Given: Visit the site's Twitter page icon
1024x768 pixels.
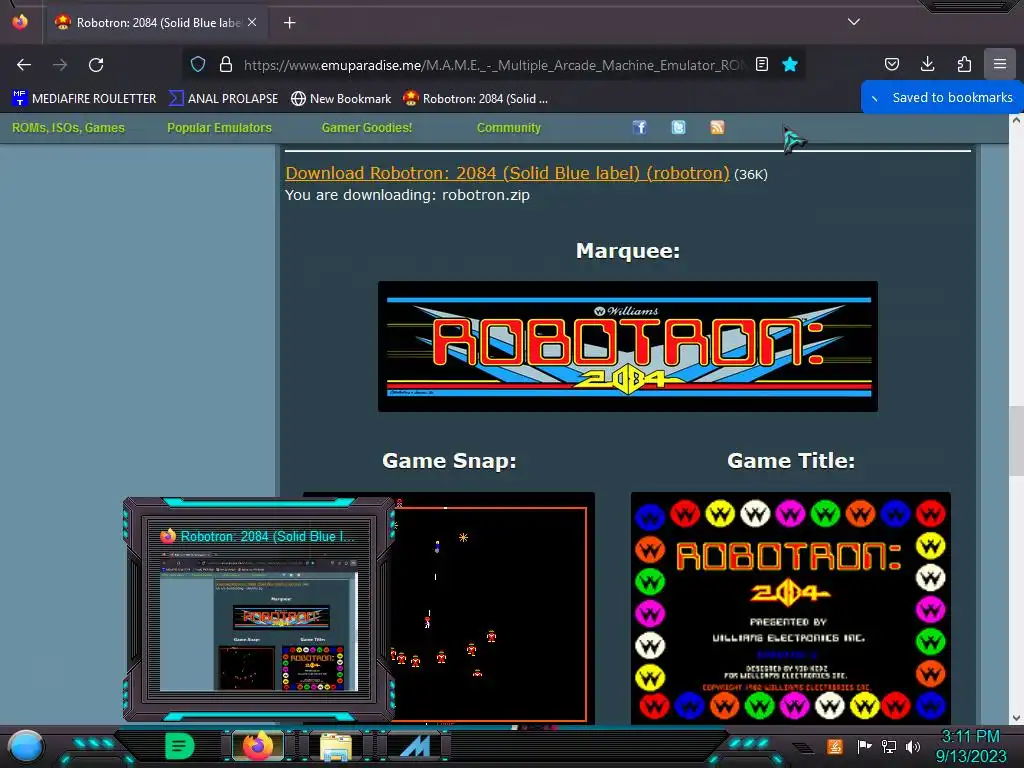Looking at the screenshot, I should [x=679, y=127].
